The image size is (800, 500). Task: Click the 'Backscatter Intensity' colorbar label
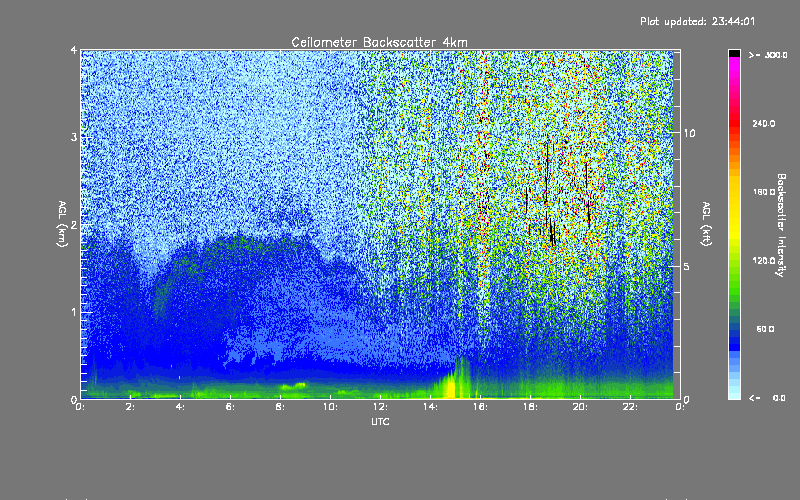pos(781,225)
